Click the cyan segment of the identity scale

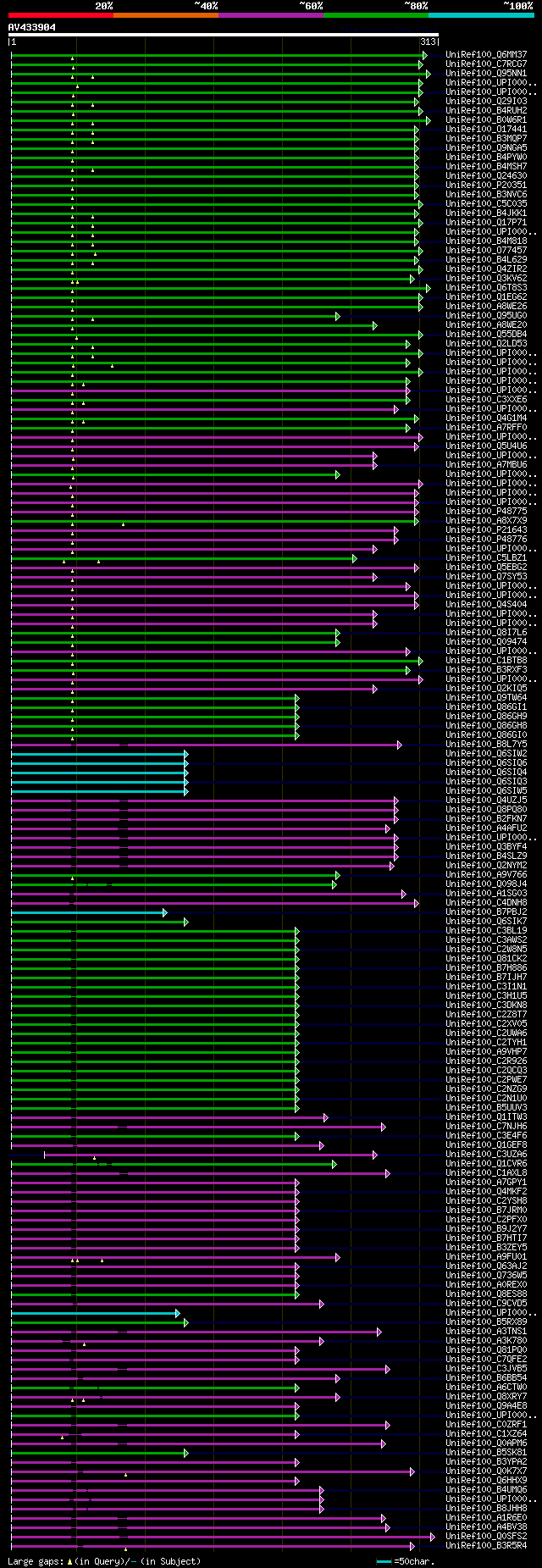click(481, 15)
